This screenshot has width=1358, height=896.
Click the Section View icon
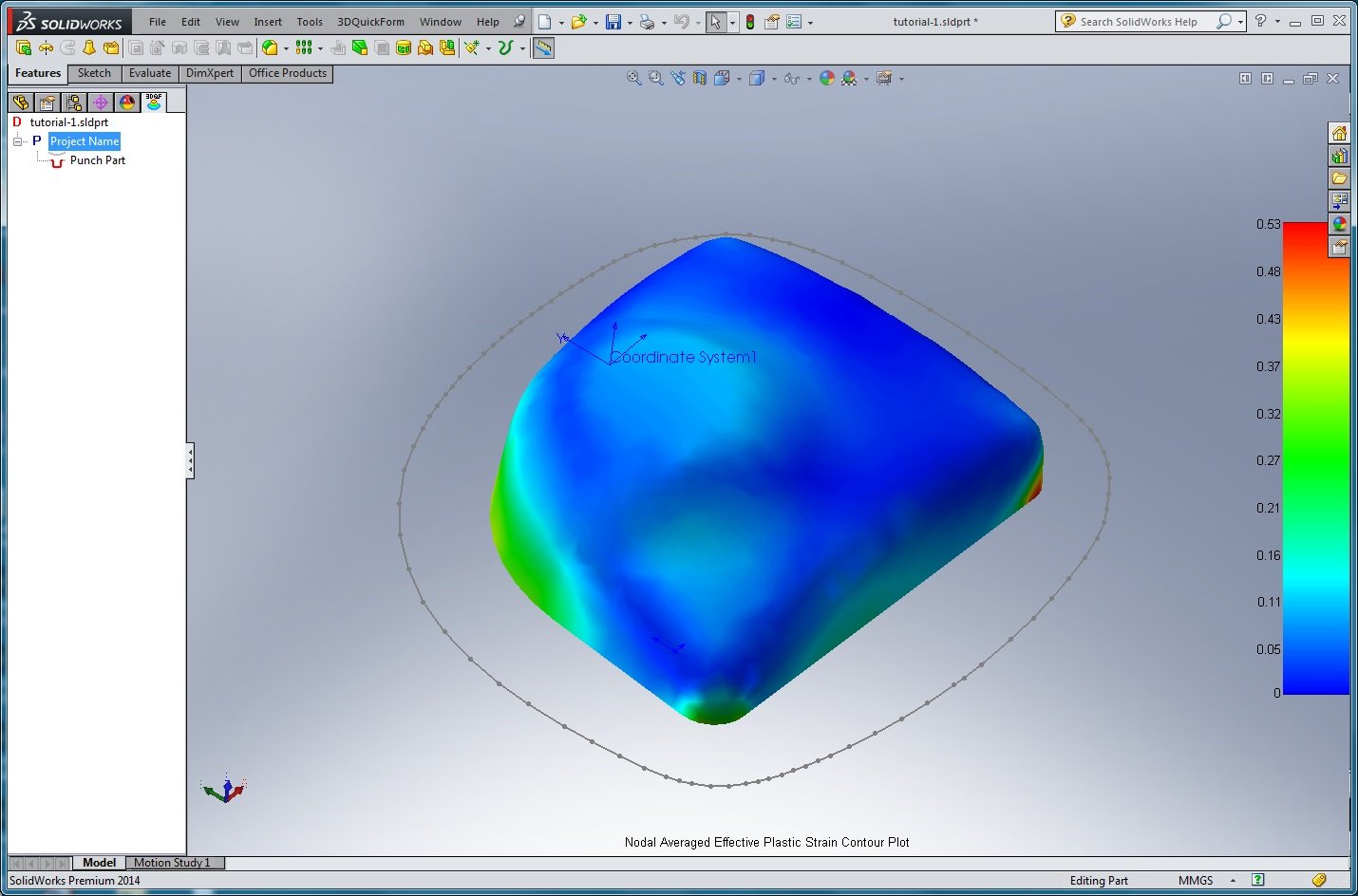tap(700, 79)
